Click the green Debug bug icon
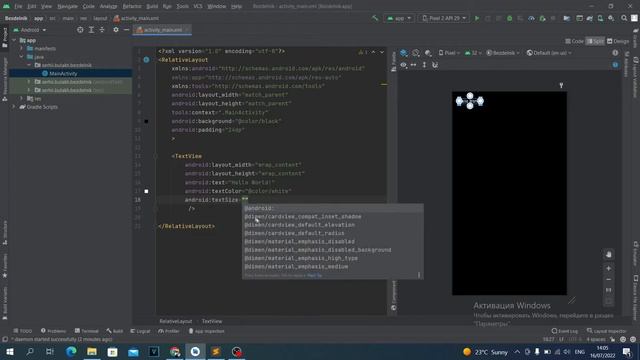This screenshot has height=360, width=640. pyautogui.click(x=509, y=18)
